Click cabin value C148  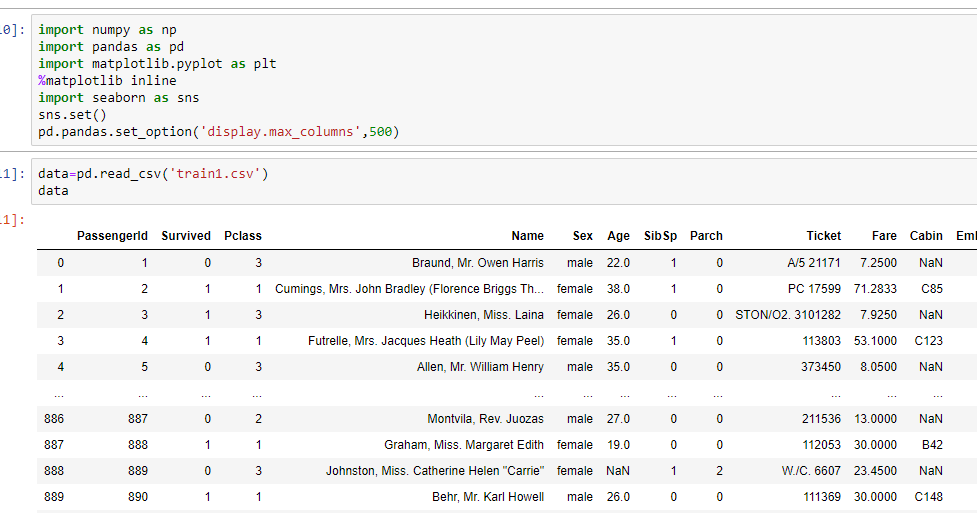[928, 497]
